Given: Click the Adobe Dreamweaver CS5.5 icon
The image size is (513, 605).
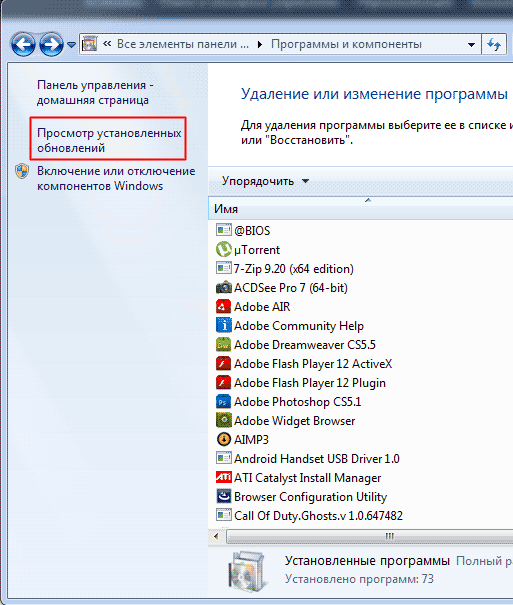Looking at the screenshot, I should point(223,345).
